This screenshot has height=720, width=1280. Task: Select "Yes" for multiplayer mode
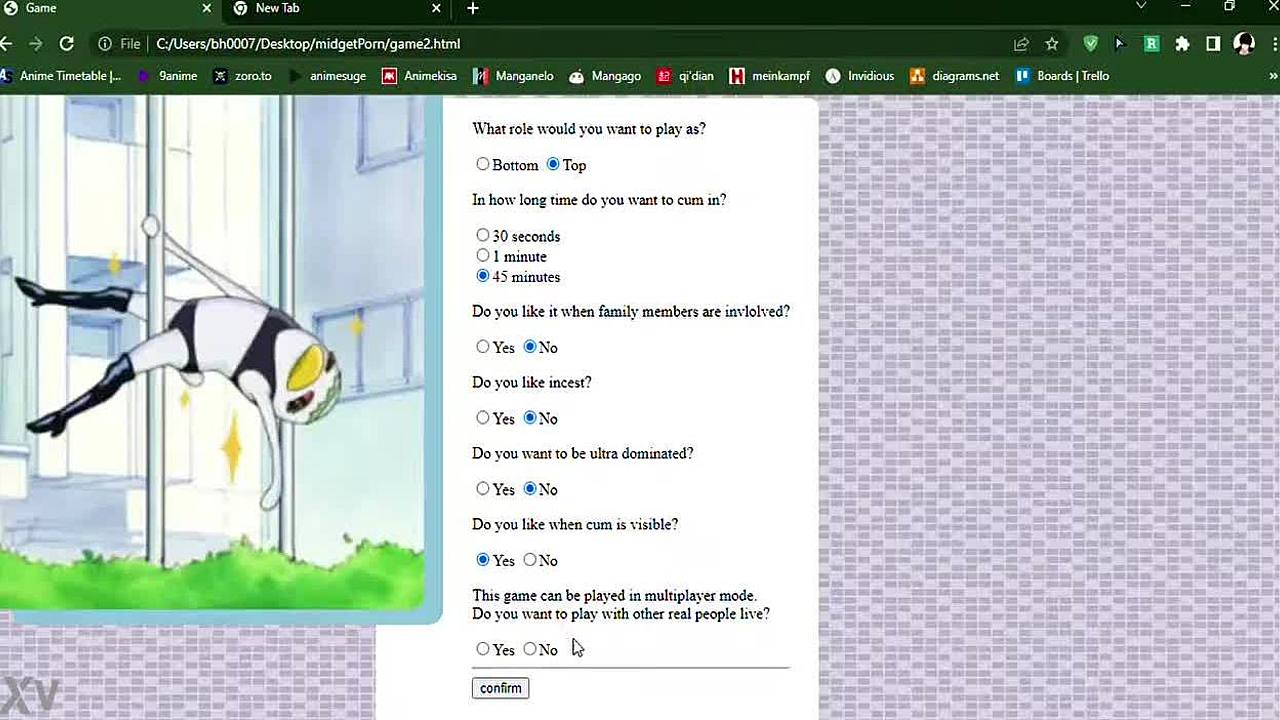click(x=483, y=649)
